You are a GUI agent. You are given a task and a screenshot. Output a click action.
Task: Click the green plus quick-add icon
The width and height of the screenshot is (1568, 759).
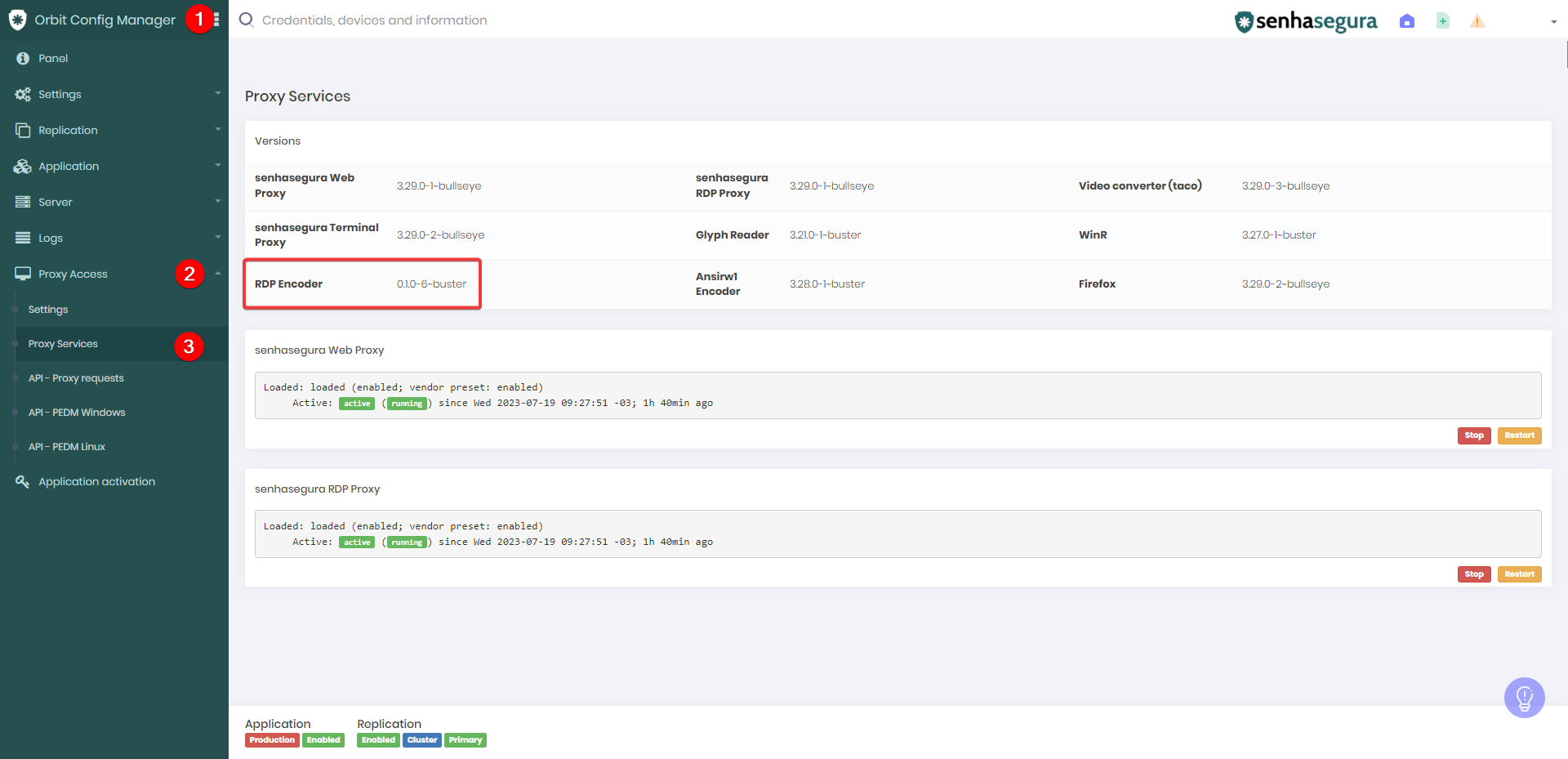click(x=1443, y=21)
